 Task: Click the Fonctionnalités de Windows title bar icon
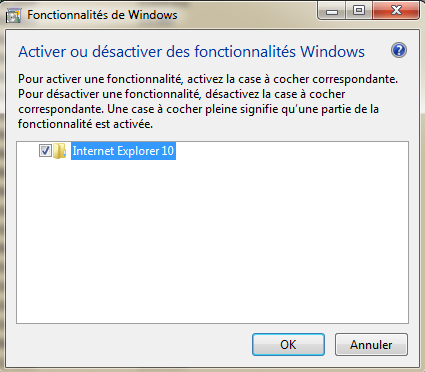coord(14,16)
